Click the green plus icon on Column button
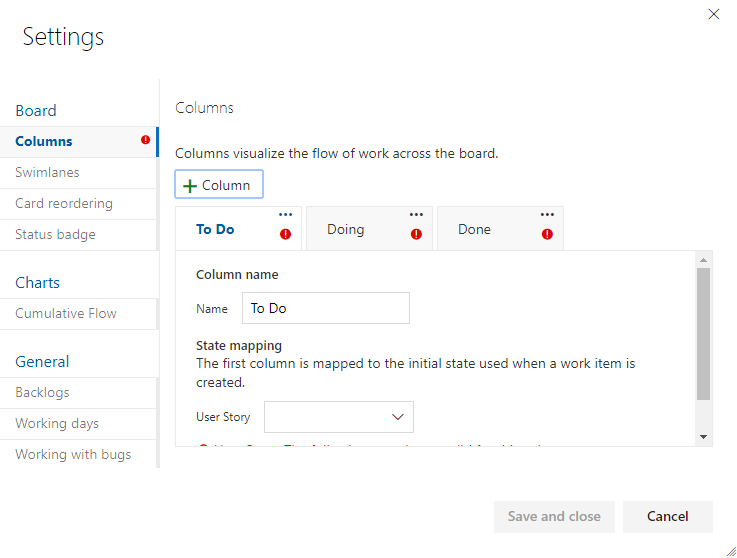The width and height of the screenshot is (737, 558). pyautogui.click(x=189, y=186)
